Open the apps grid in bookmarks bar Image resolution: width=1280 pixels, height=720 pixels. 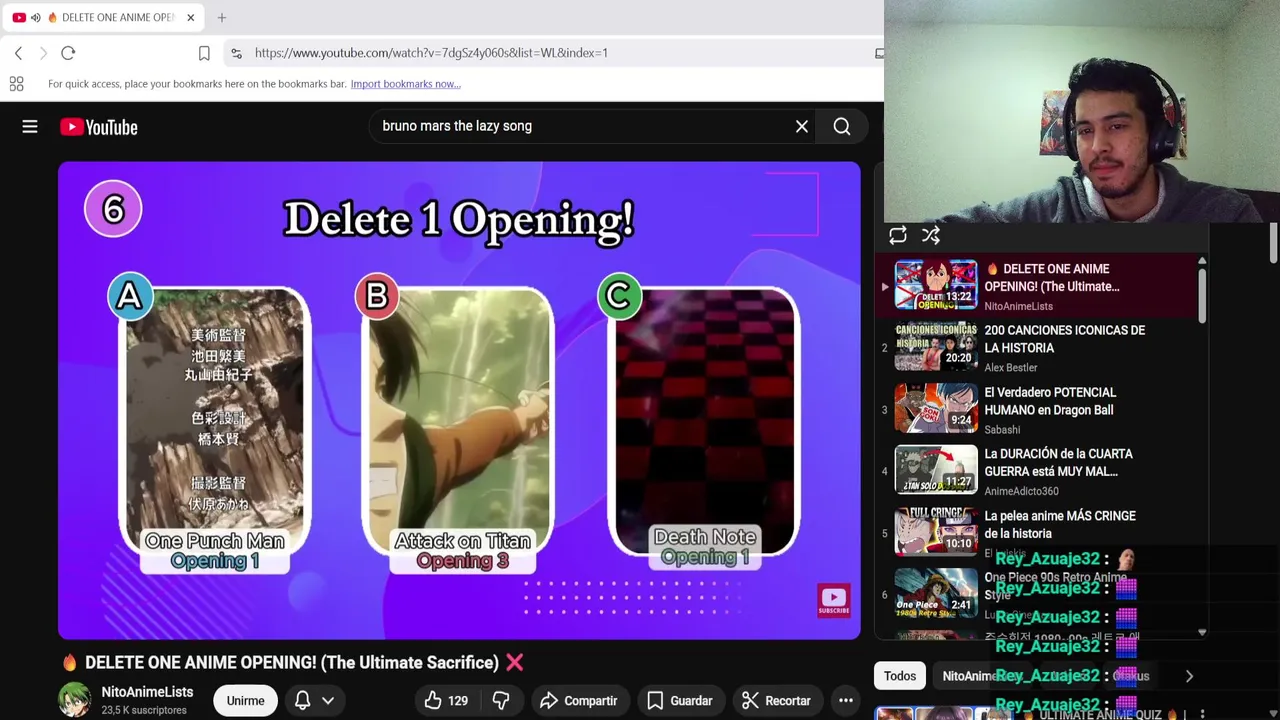(x=16, y=84)
